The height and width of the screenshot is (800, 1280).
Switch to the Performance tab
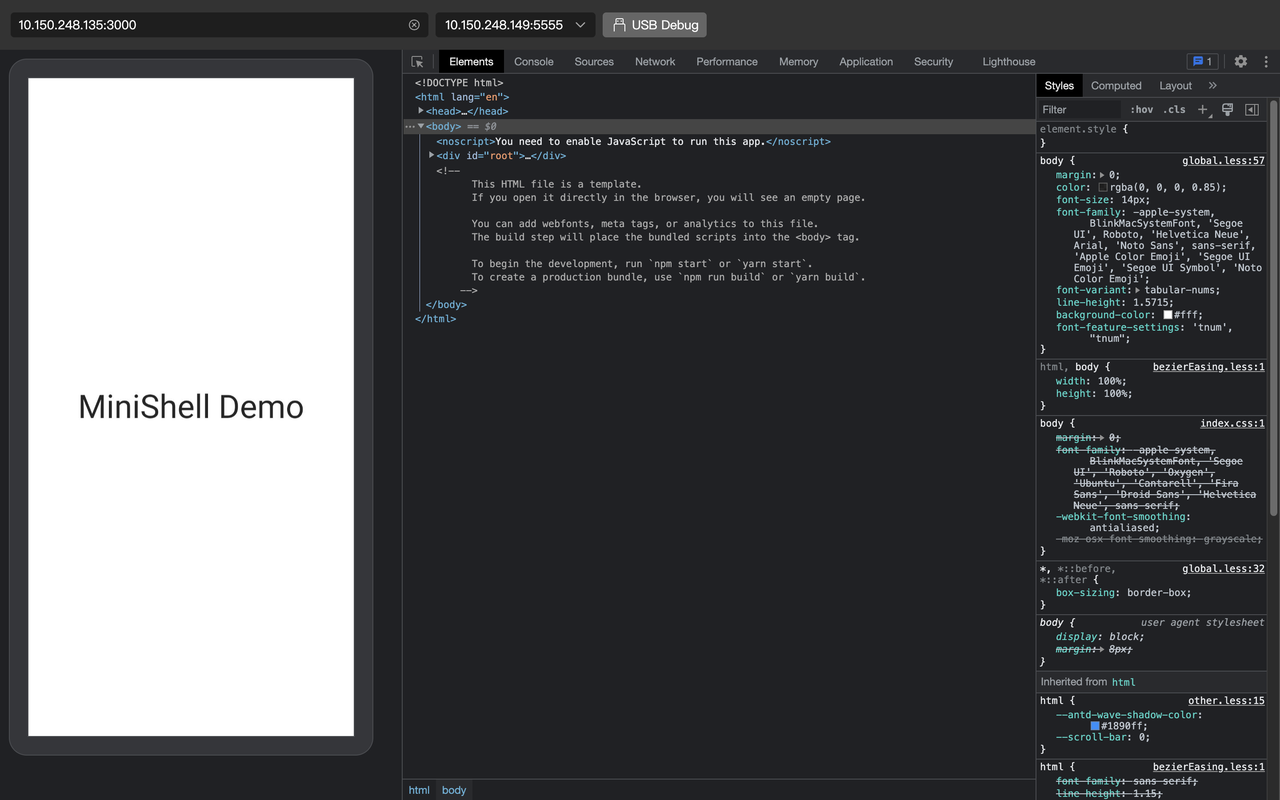(727, 61)
